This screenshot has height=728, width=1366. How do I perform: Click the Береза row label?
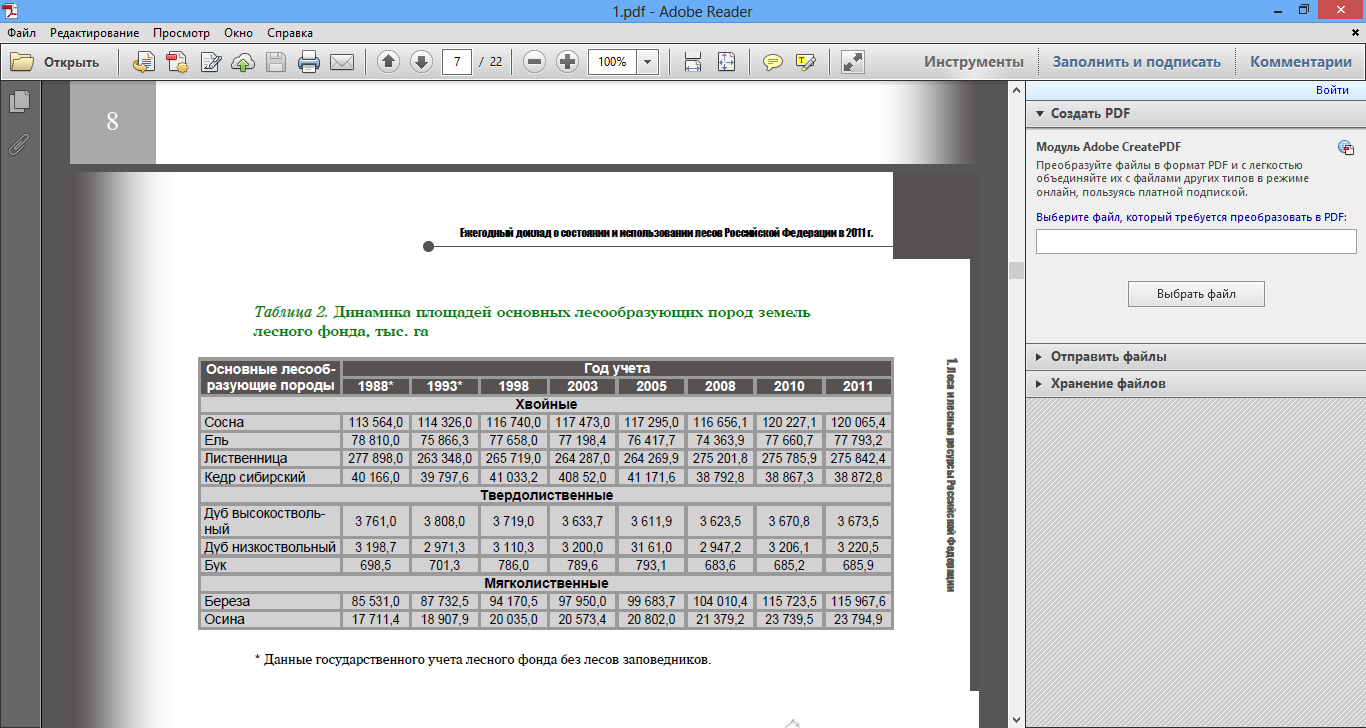[227, 601]
